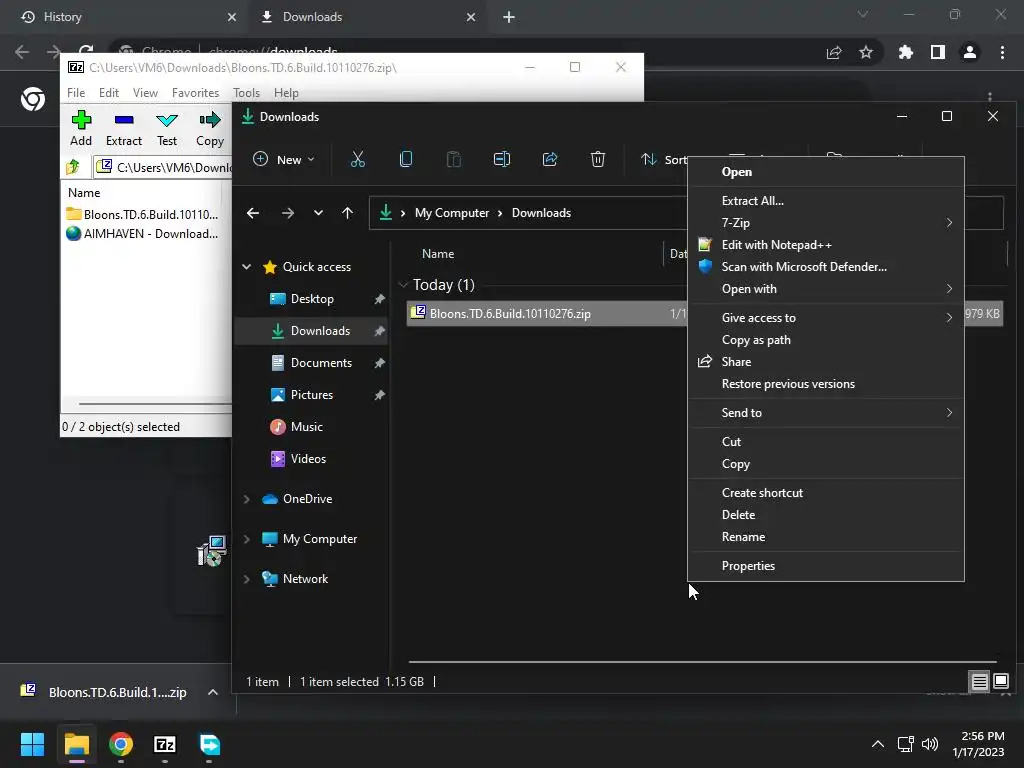The height and width of the screenshot is (768, 1024).
Task: Go up one level in Explorer
Action: [347, 213]
